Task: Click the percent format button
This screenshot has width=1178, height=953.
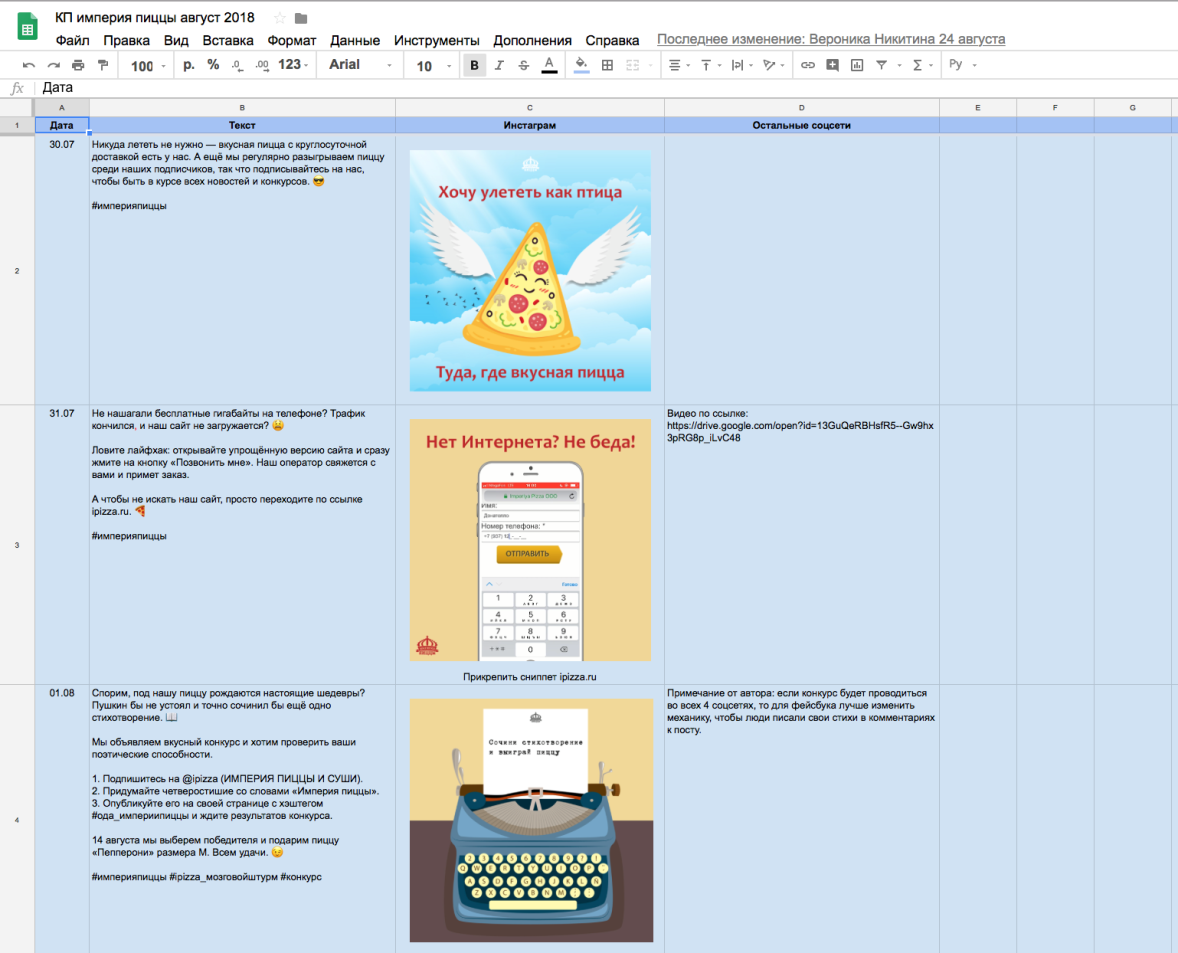Action: [213, 65]
